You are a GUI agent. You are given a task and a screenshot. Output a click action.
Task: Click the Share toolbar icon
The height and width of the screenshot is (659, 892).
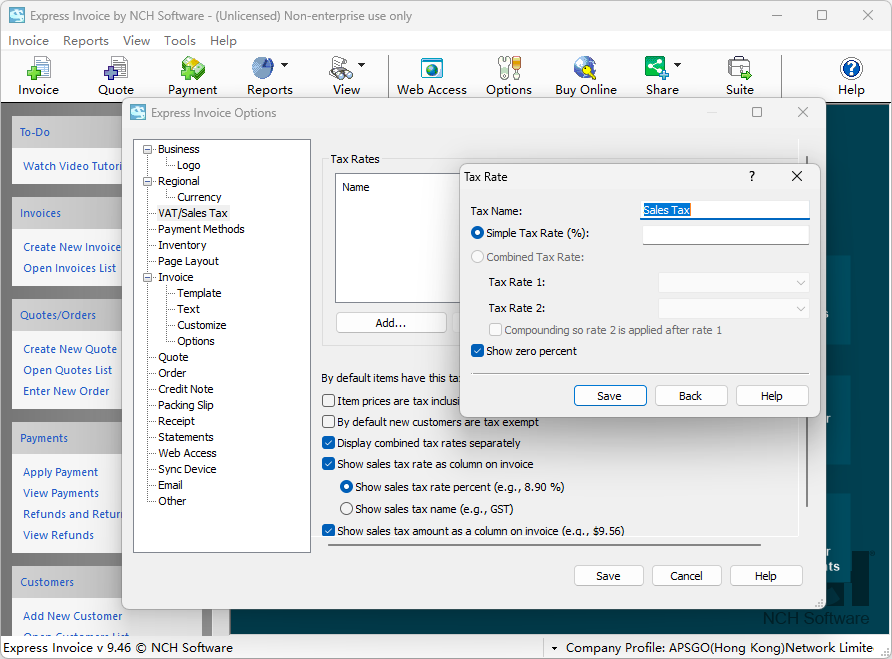coord(656,69)
